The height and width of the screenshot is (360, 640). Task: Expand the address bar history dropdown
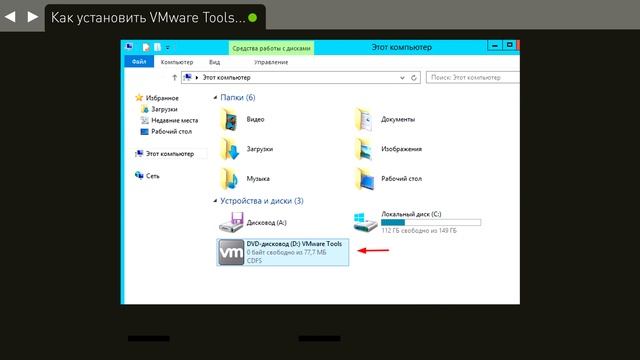click(x=402, y=78)
